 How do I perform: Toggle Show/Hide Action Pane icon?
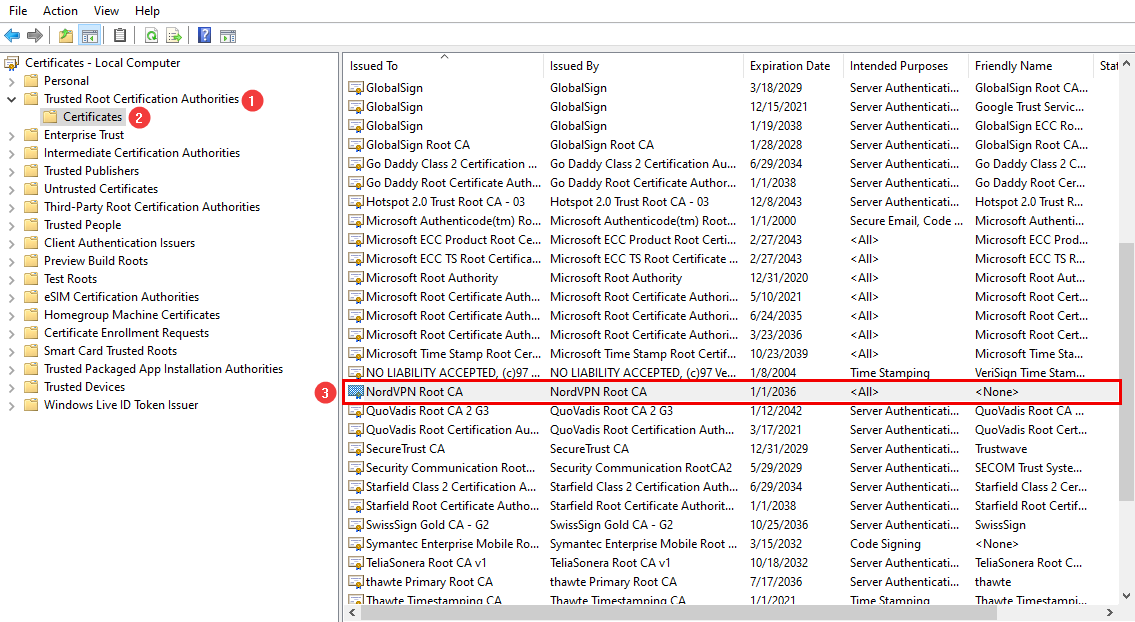point(228,36)
